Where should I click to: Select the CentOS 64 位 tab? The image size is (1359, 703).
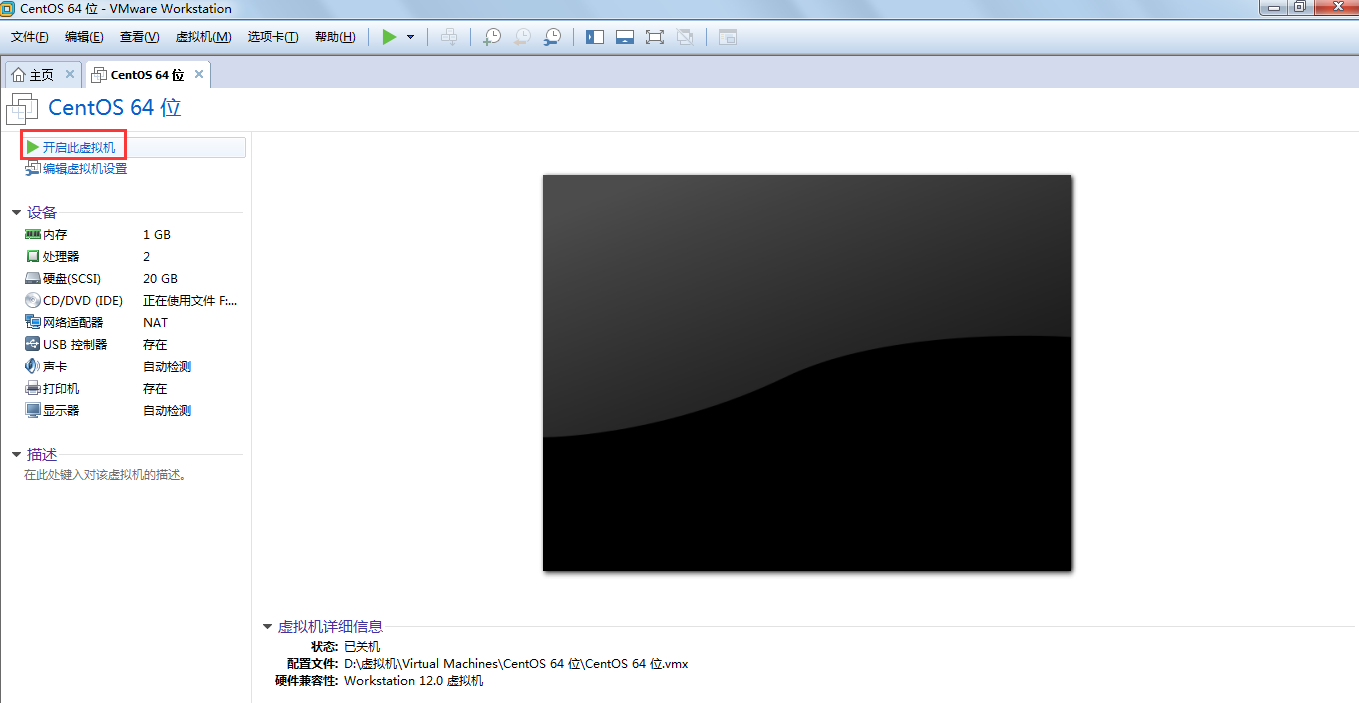(x=147, y=75)
